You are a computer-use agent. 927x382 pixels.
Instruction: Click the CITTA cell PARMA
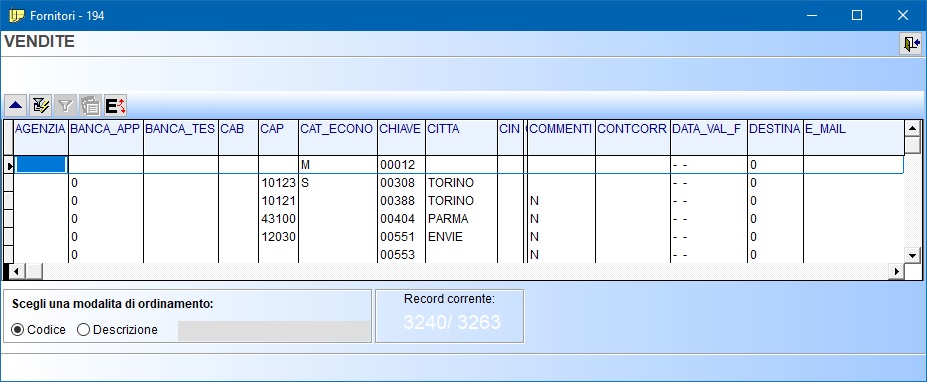(x=461, y=219)
